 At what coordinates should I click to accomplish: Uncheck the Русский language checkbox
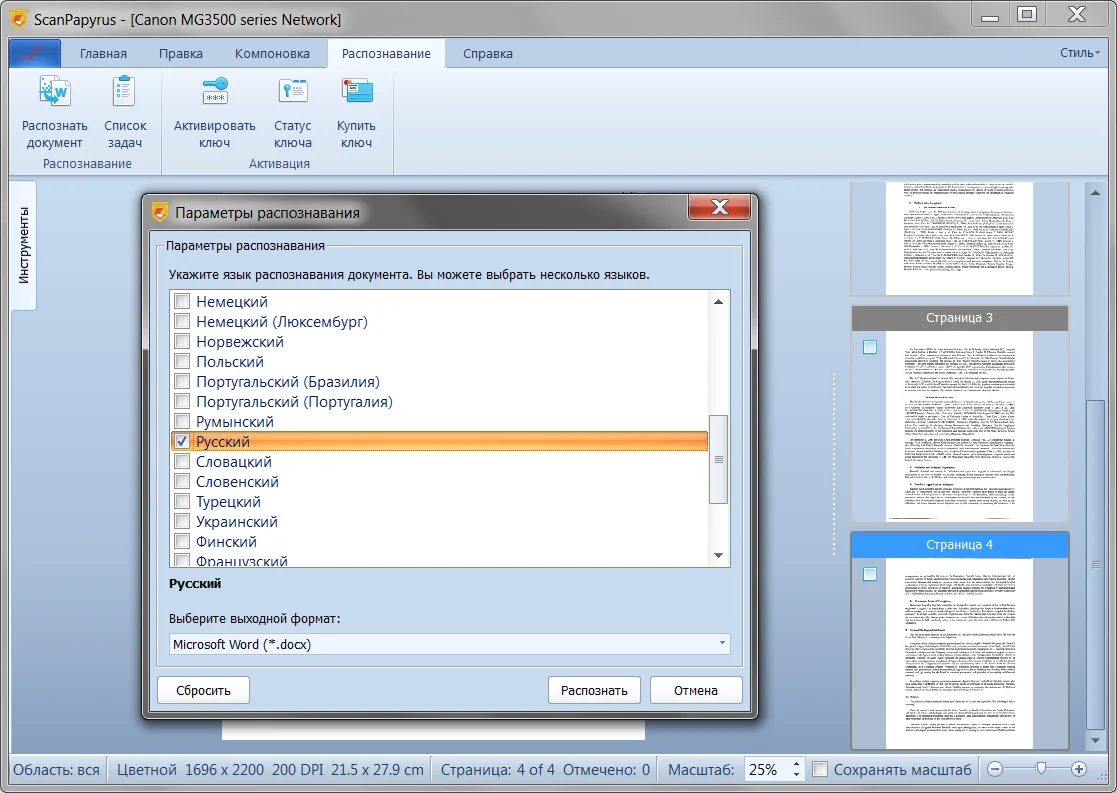pyautogui.click(x=182, y=442)
